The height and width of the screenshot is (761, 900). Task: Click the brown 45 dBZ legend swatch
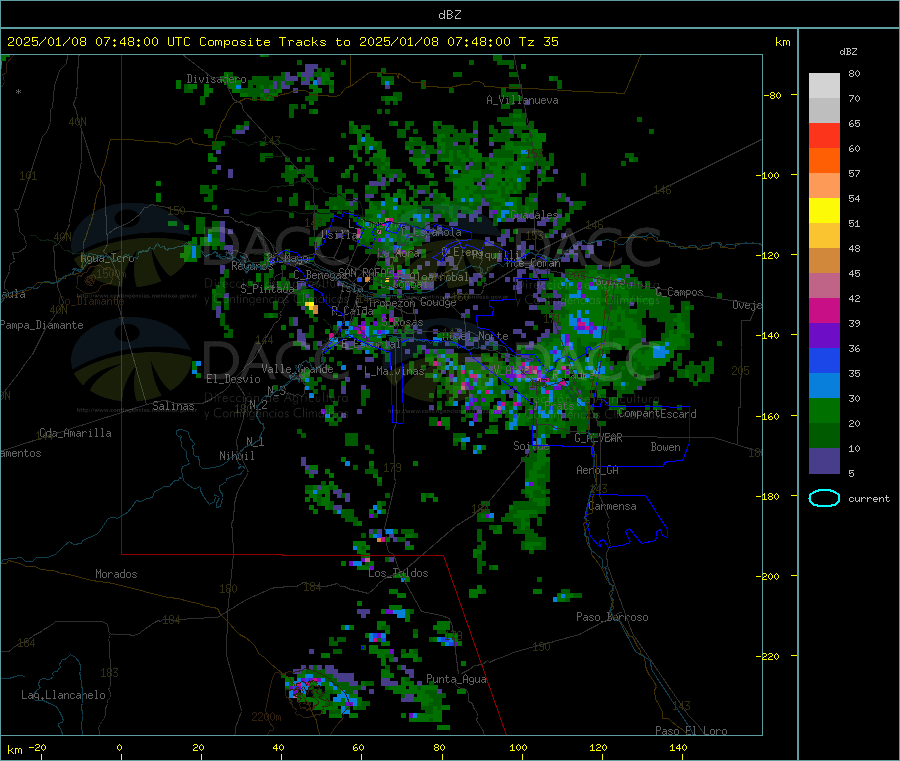pyautogui.click(x=824, y=261)
